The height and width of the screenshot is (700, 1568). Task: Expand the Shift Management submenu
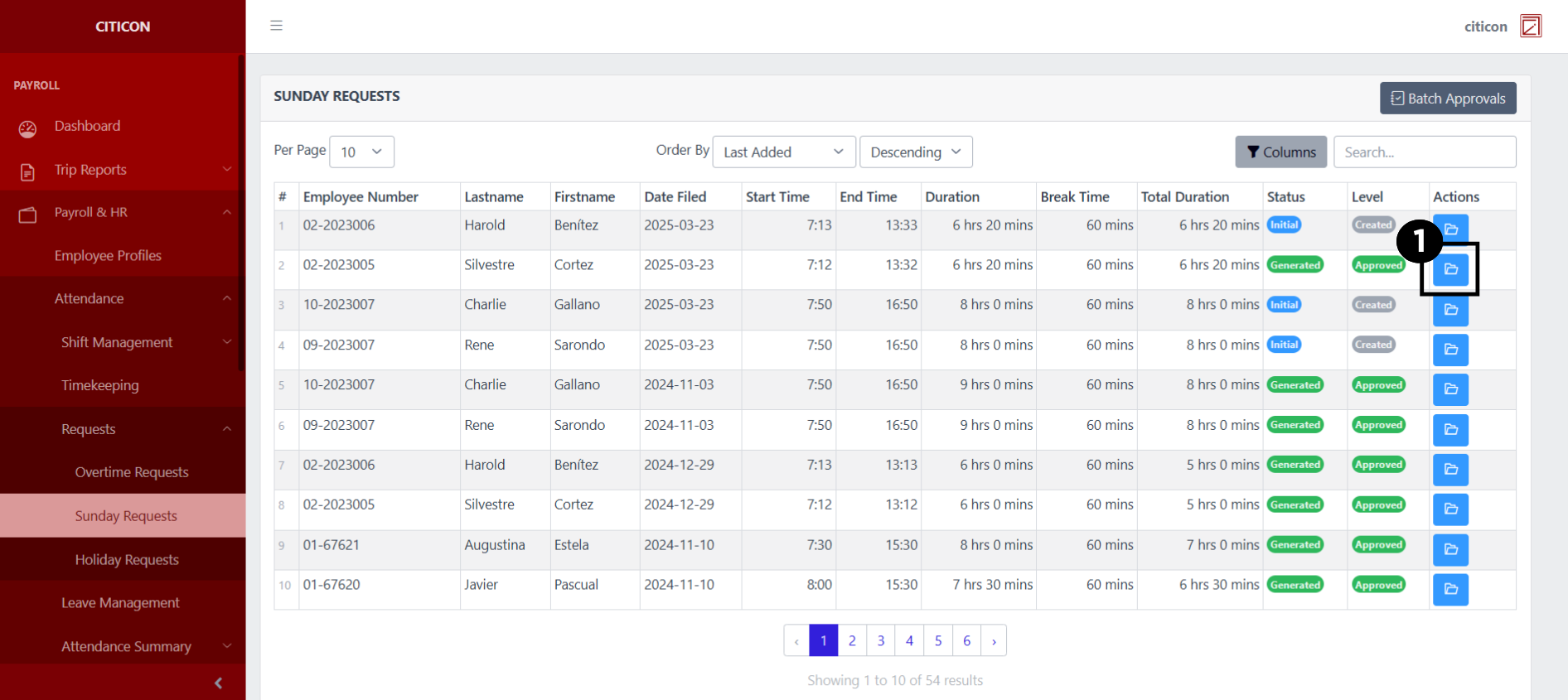pyautogui.click(x=123, y=342)
